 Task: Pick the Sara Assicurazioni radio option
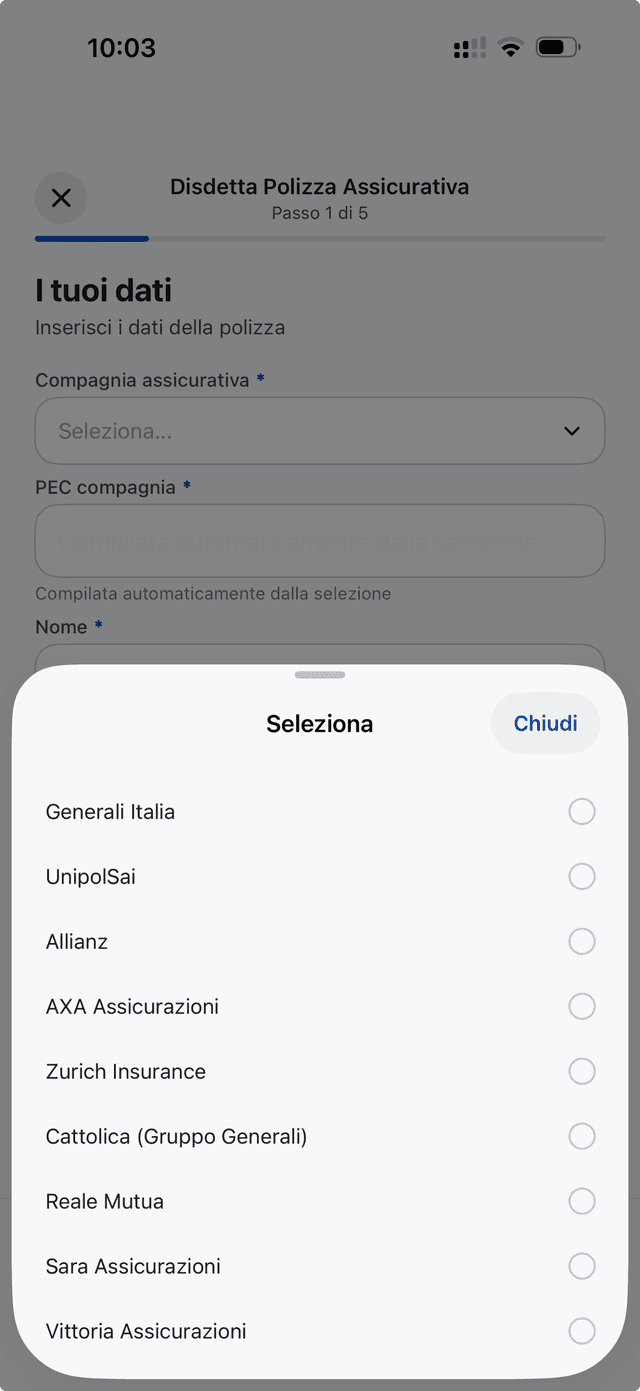pos(582,1266)
